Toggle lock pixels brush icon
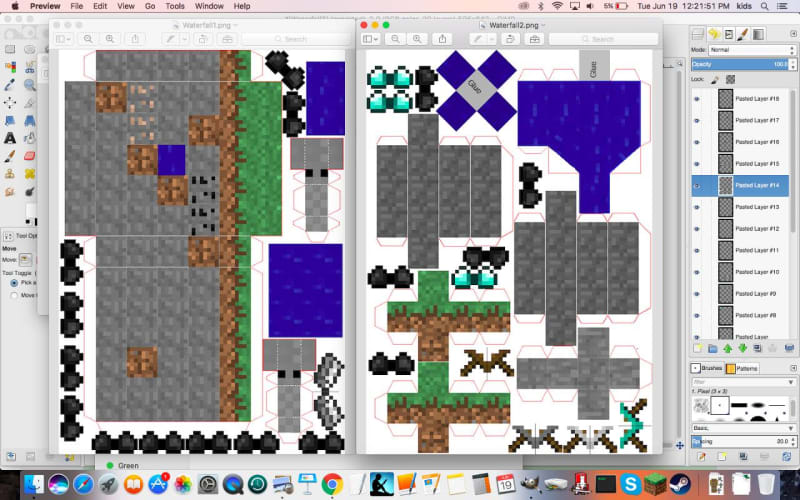This screenshot has height=500, width=800. (x=715, y=80)
